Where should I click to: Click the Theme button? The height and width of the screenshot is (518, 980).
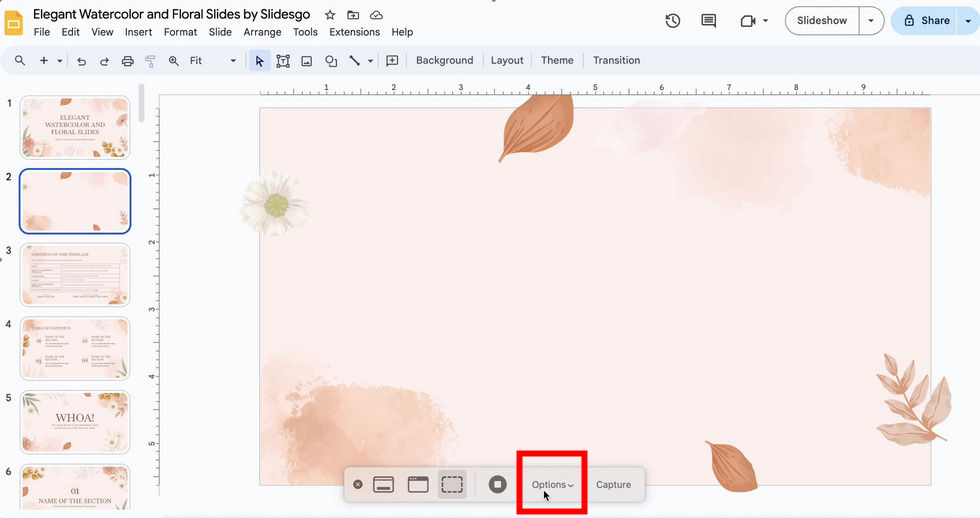click(x=557, y=61)
